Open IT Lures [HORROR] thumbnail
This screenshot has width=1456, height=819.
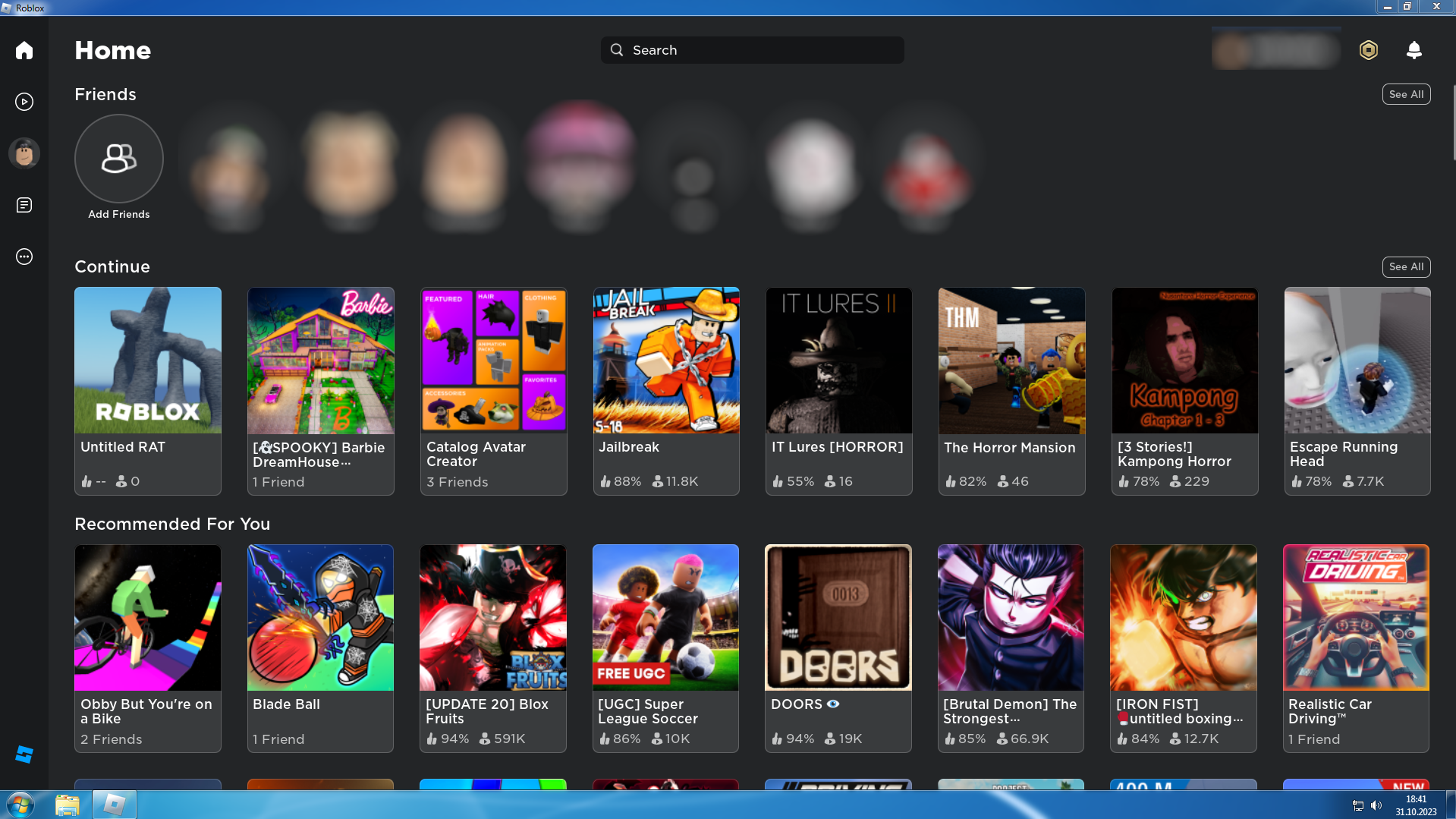tap(839, 361)
